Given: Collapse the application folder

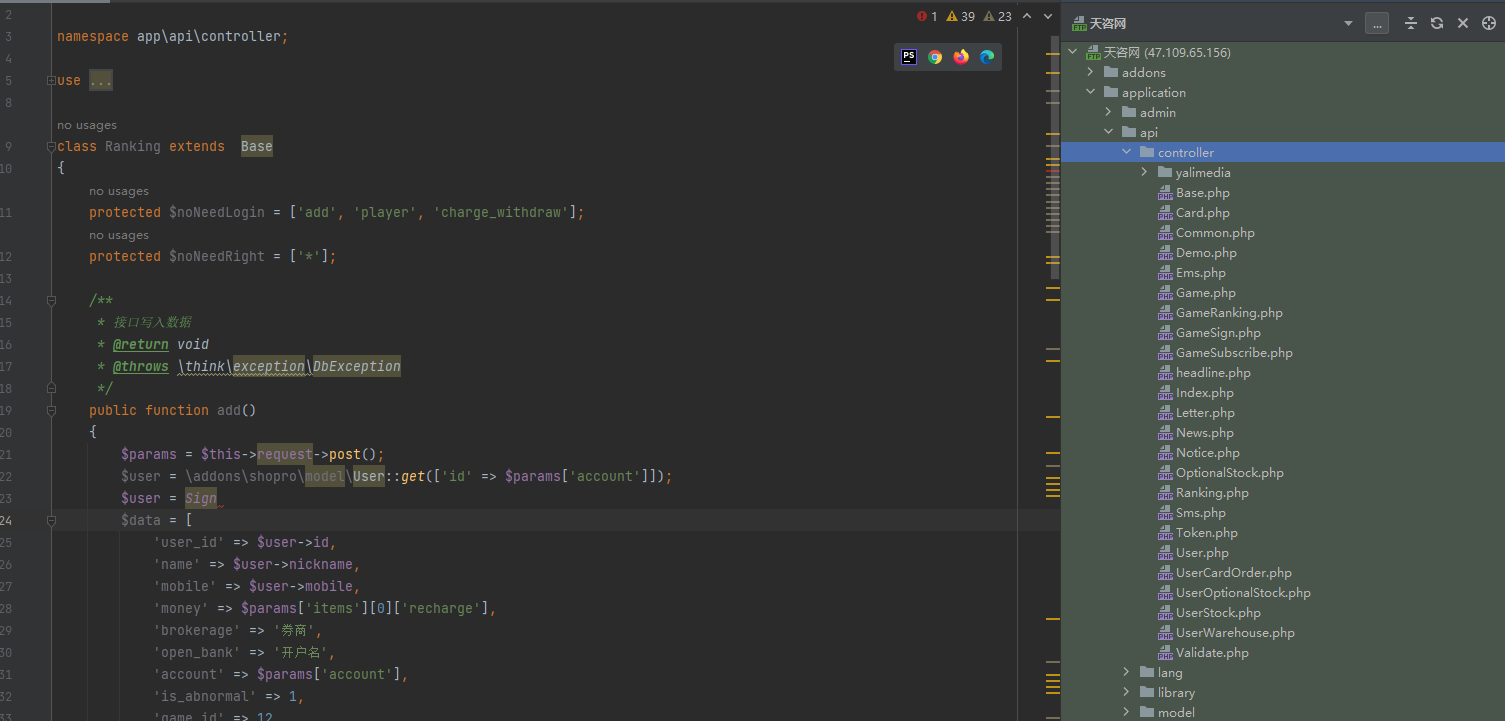Looking at the screenshot, I should (x=1092, y=92).
